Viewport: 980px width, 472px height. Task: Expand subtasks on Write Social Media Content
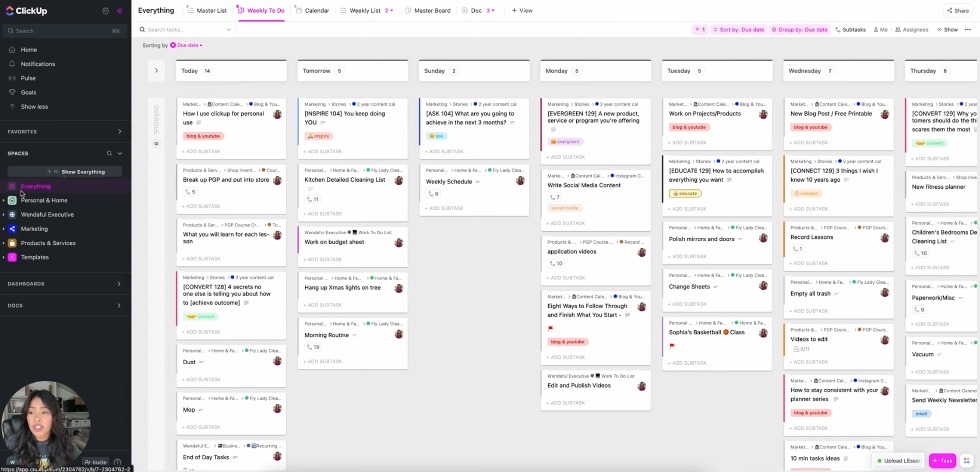tap(554, 198)
